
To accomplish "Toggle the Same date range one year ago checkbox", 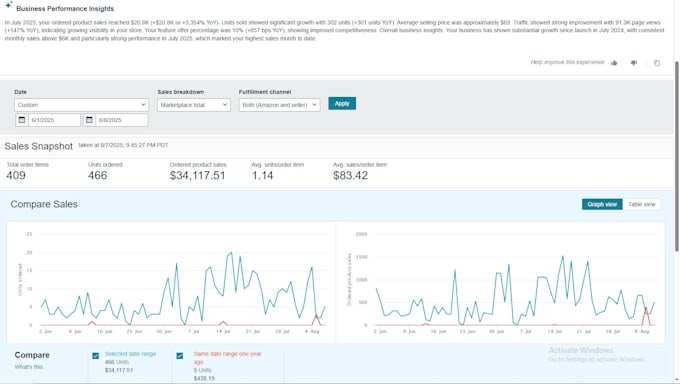I will click(180, 356).
